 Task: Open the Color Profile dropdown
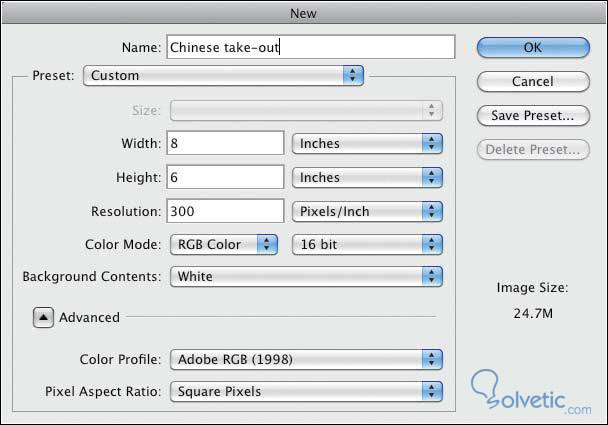click(306, 358)
